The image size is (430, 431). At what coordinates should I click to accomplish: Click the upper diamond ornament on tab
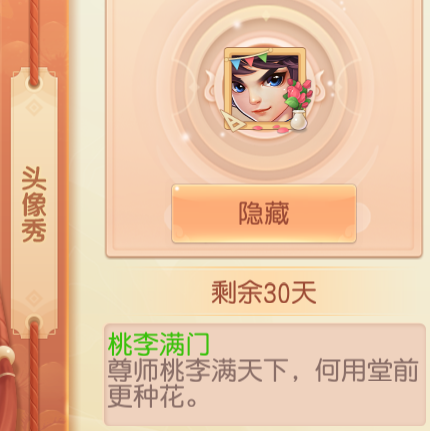tap(34, 107)
